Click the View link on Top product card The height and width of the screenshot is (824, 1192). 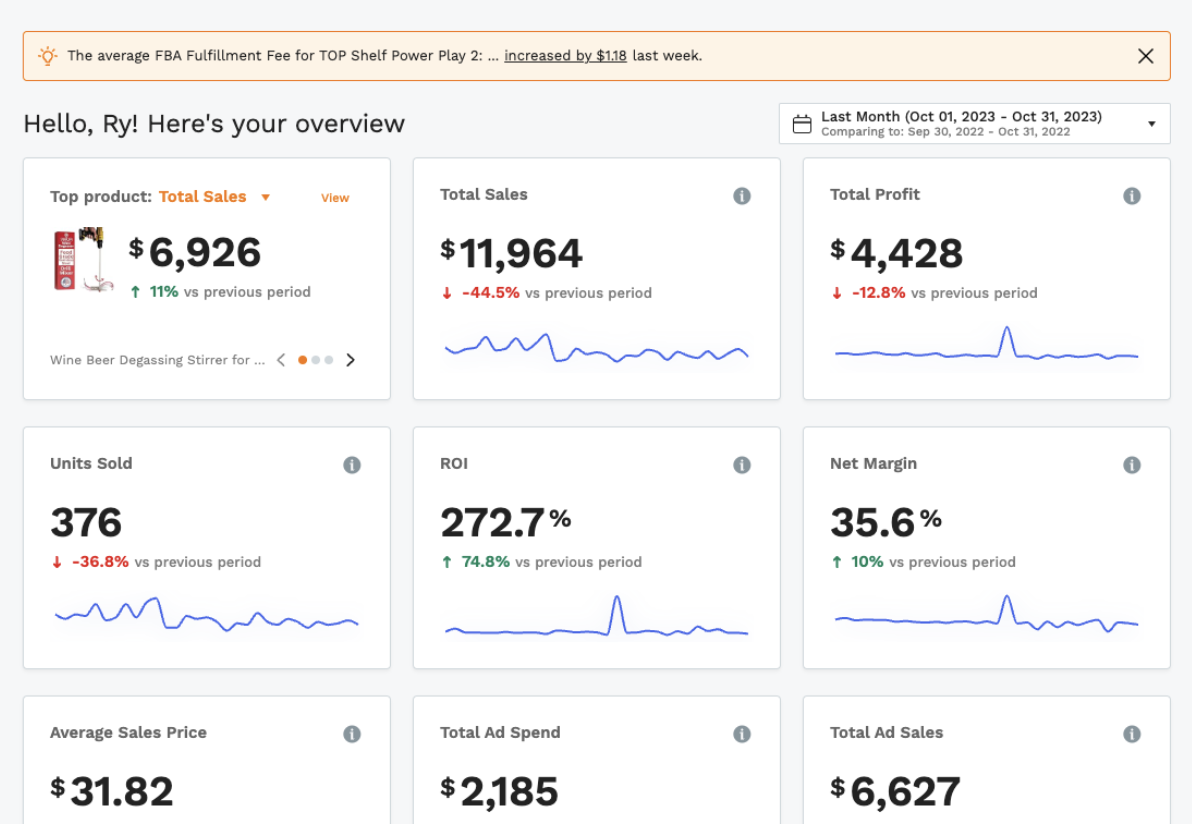pyautogui.click(x=334, y=198)
